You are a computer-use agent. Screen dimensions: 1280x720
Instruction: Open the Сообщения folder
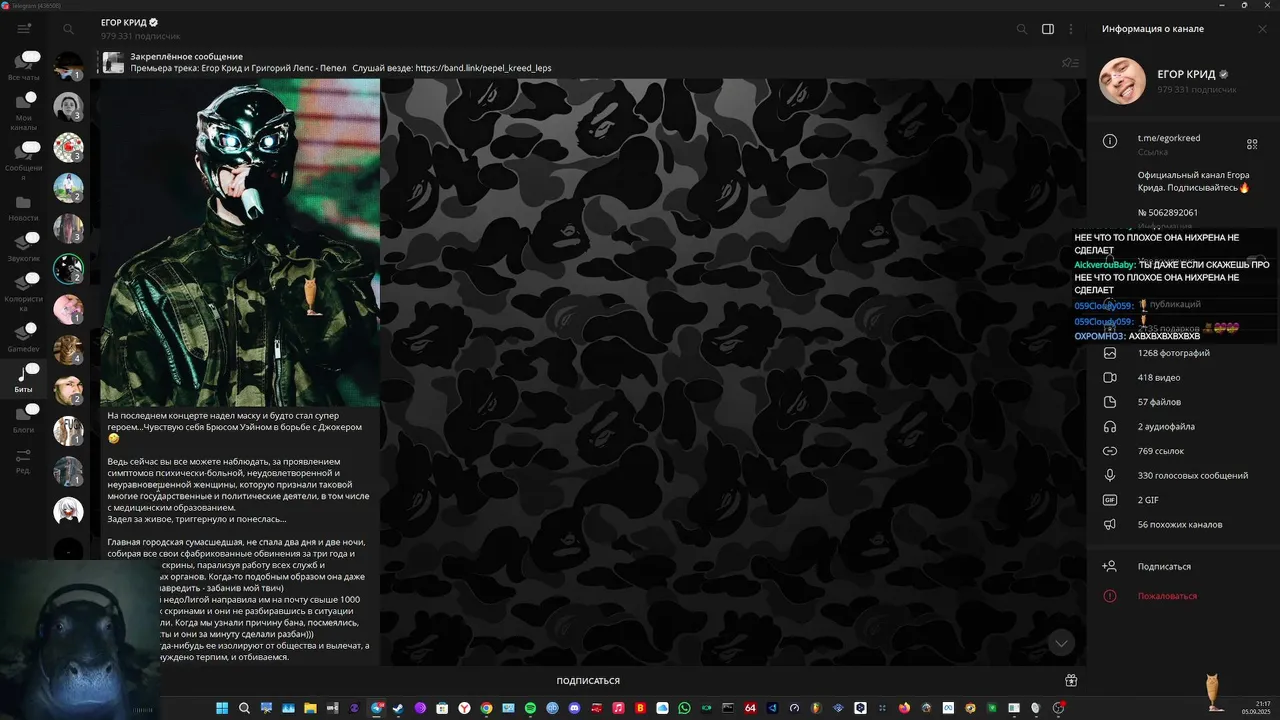pyautogui.click(x=24, y=160)
